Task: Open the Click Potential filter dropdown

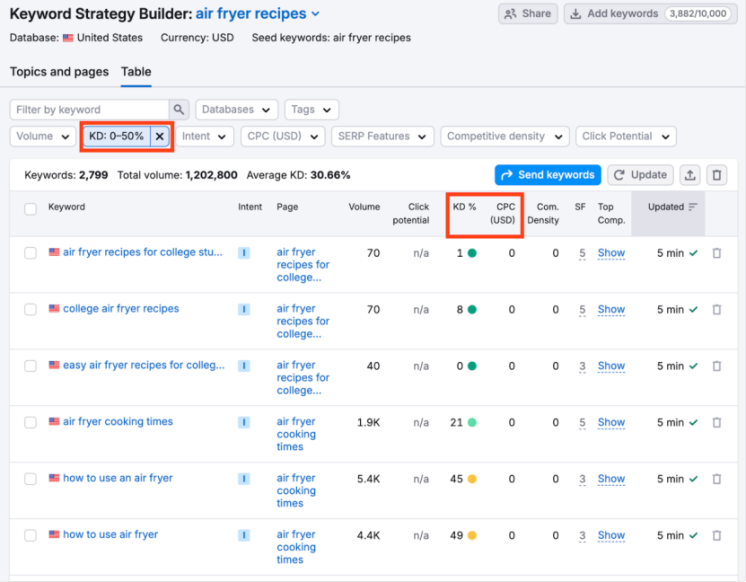Action: click(x=625, y=136)
